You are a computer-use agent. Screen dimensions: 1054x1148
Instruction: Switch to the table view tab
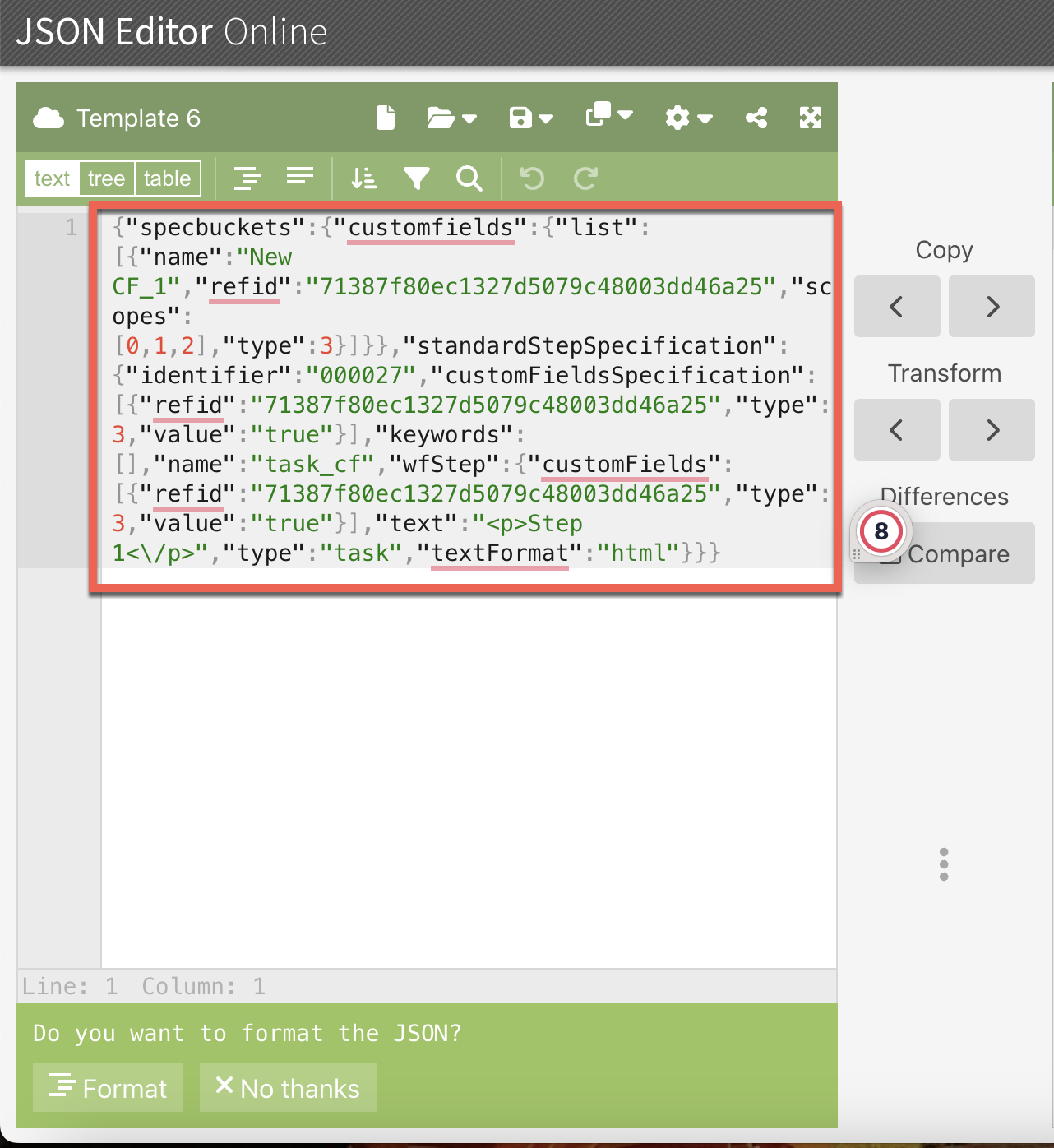coord(167,178)
